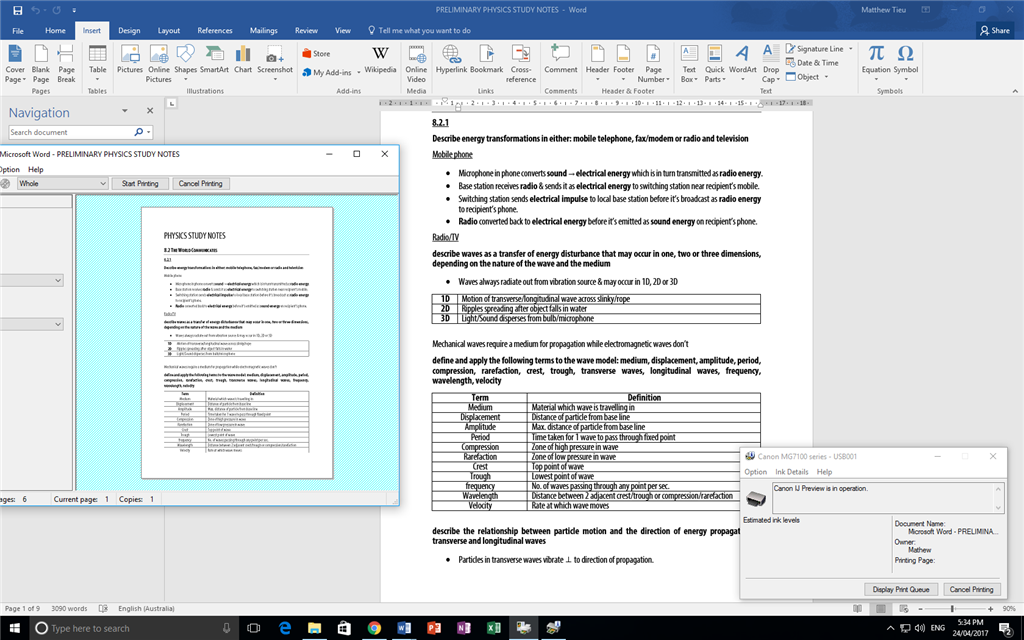The height and width of the screenshot is (640, 1024).
Task: Open the Page Number menu
Action: click(x=653, y=63)
